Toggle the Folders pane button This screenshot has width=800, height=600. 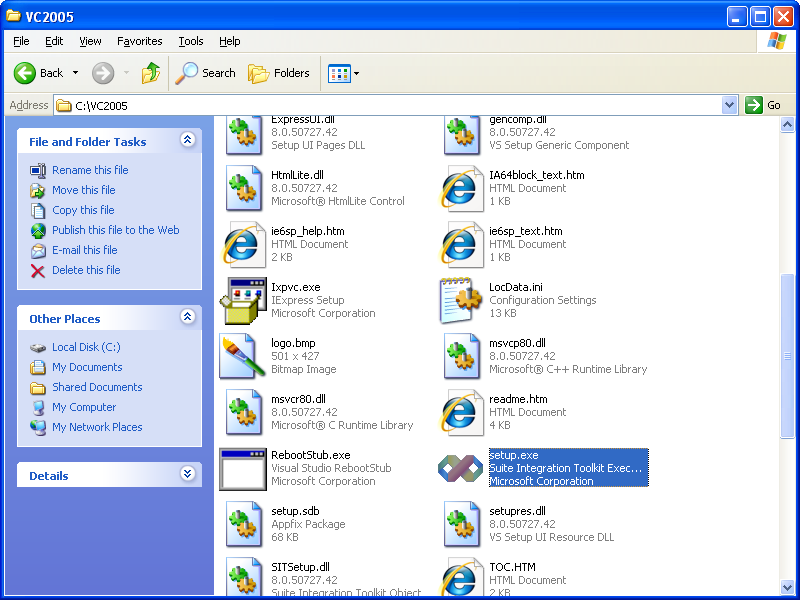point(279,73)
